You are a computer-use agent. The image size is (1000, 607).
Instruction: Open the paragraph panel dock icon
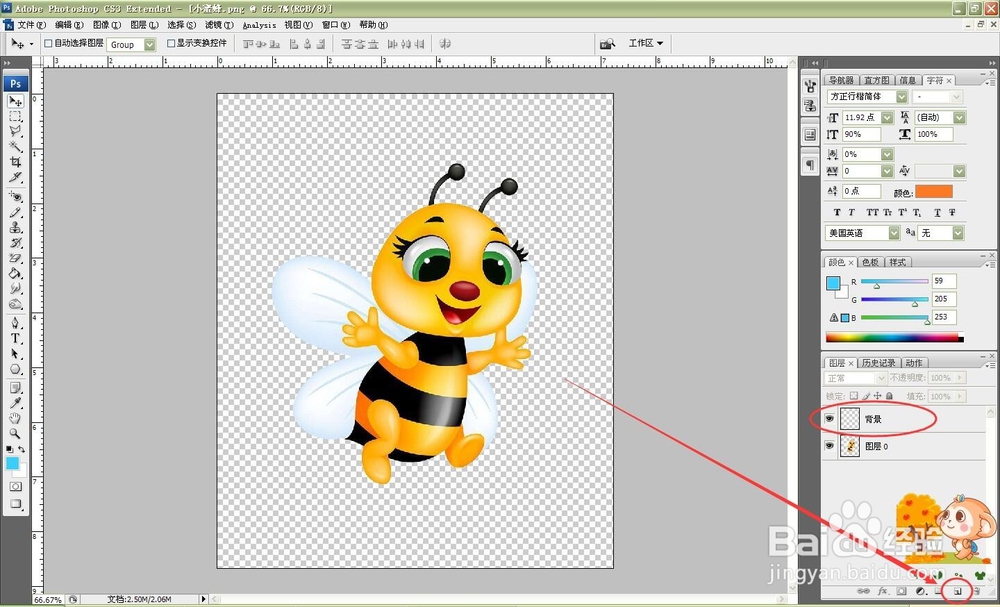click(x=810, y=165)
